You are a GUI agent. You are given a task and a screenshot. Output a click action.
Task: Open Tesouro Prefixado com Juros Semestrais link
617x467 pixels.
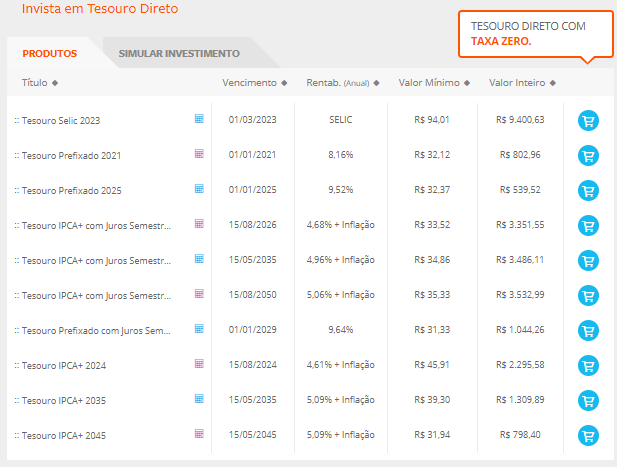(96, 330)
